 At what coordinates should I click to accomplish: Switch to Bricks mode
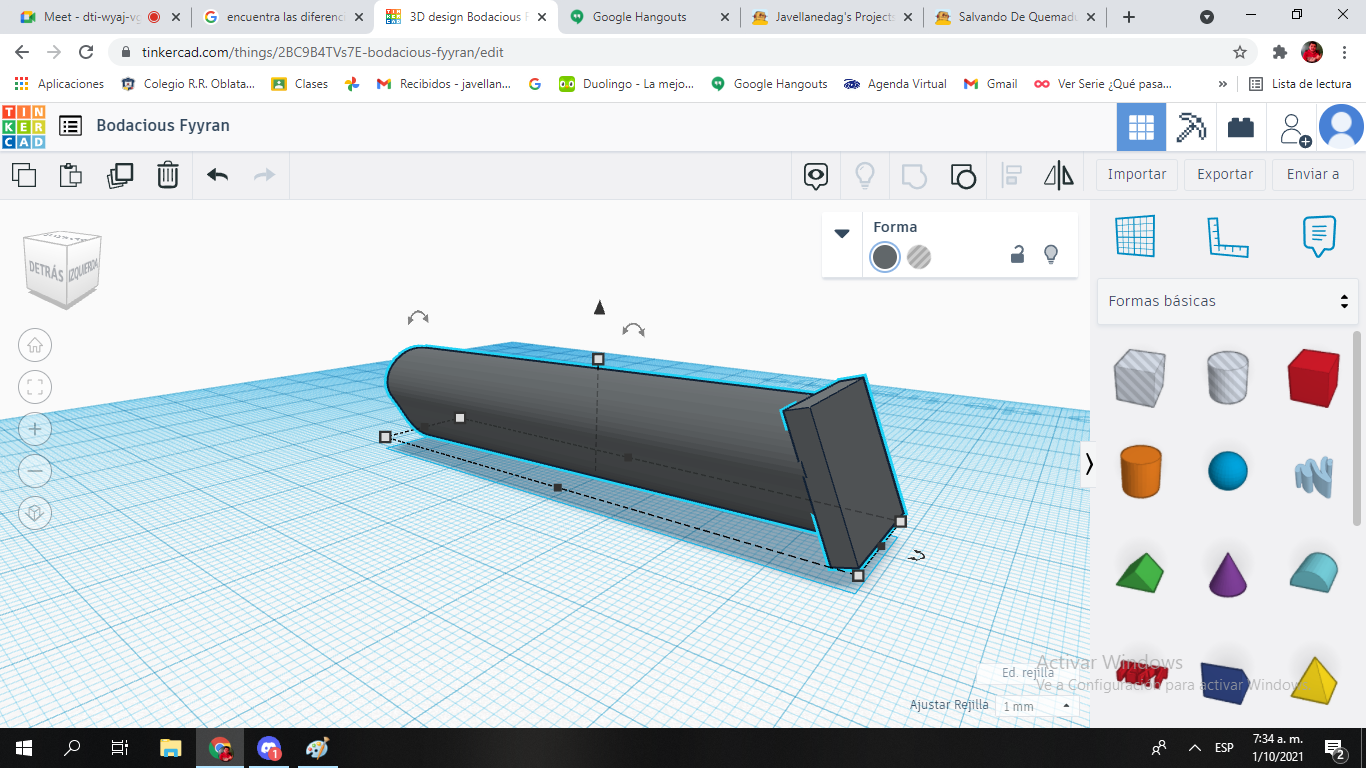(1241, 127)
